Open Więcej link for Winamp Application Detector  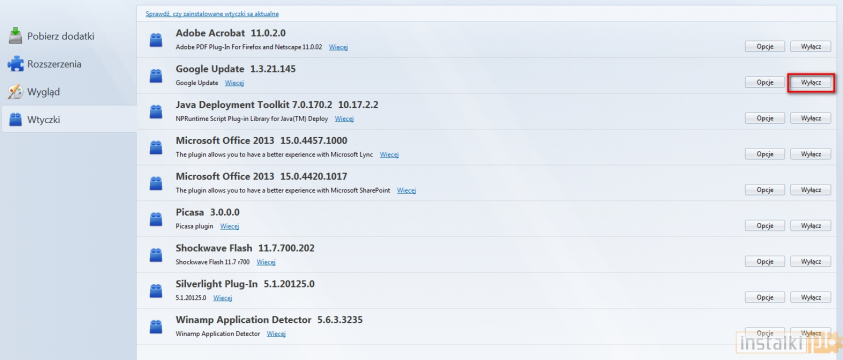[x=276, y=334]
